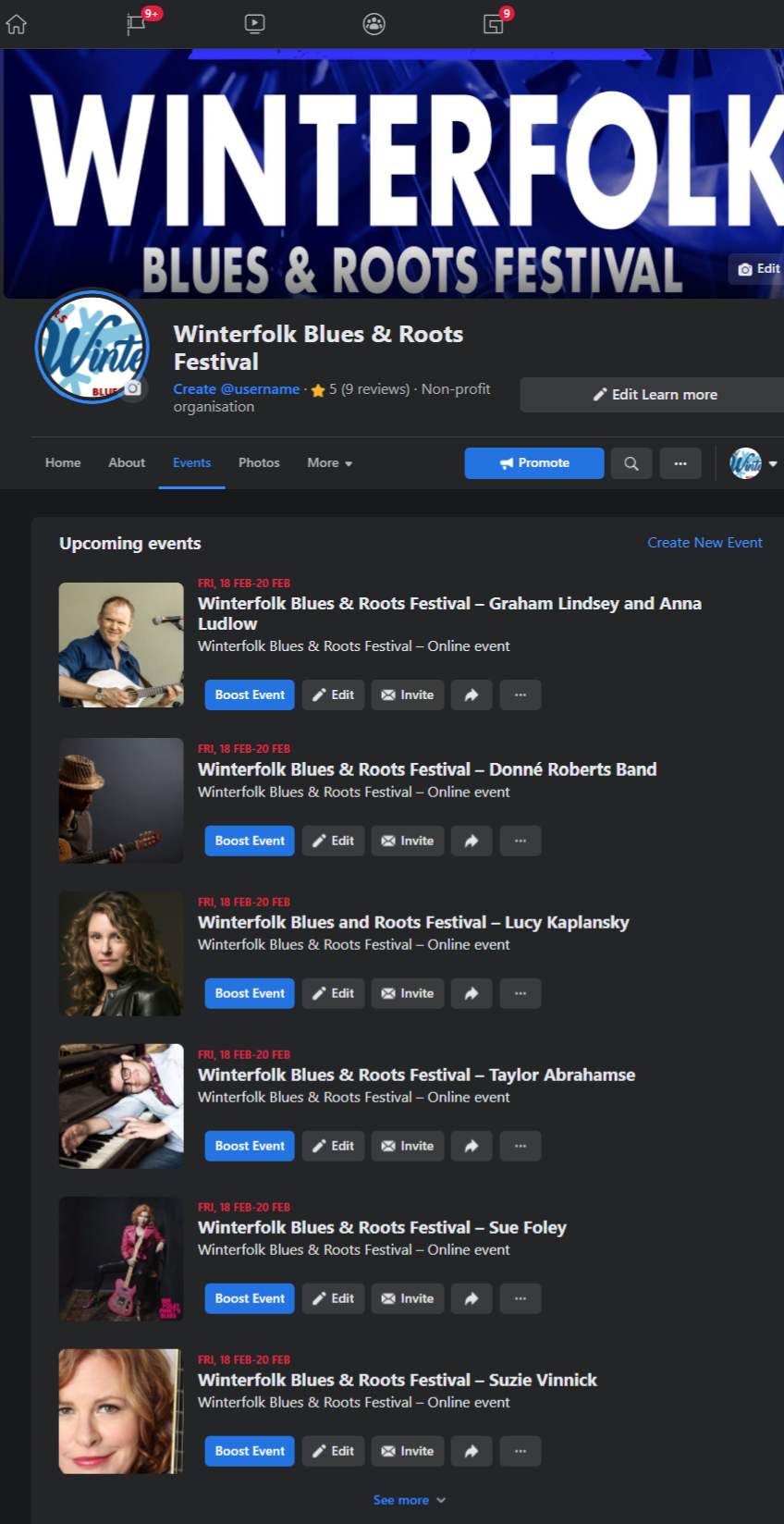The height and width of the screenshot is (1524, 784).
Task: Boost the Sue Foley event
Action: 250,1299
